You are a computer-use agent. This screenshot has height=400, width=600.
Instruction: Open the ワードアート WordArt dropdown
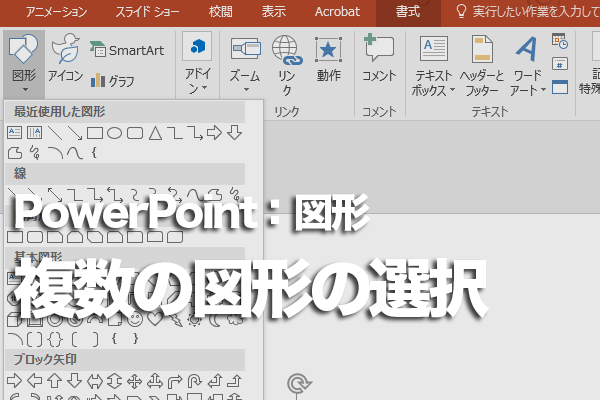pos(527,66)
